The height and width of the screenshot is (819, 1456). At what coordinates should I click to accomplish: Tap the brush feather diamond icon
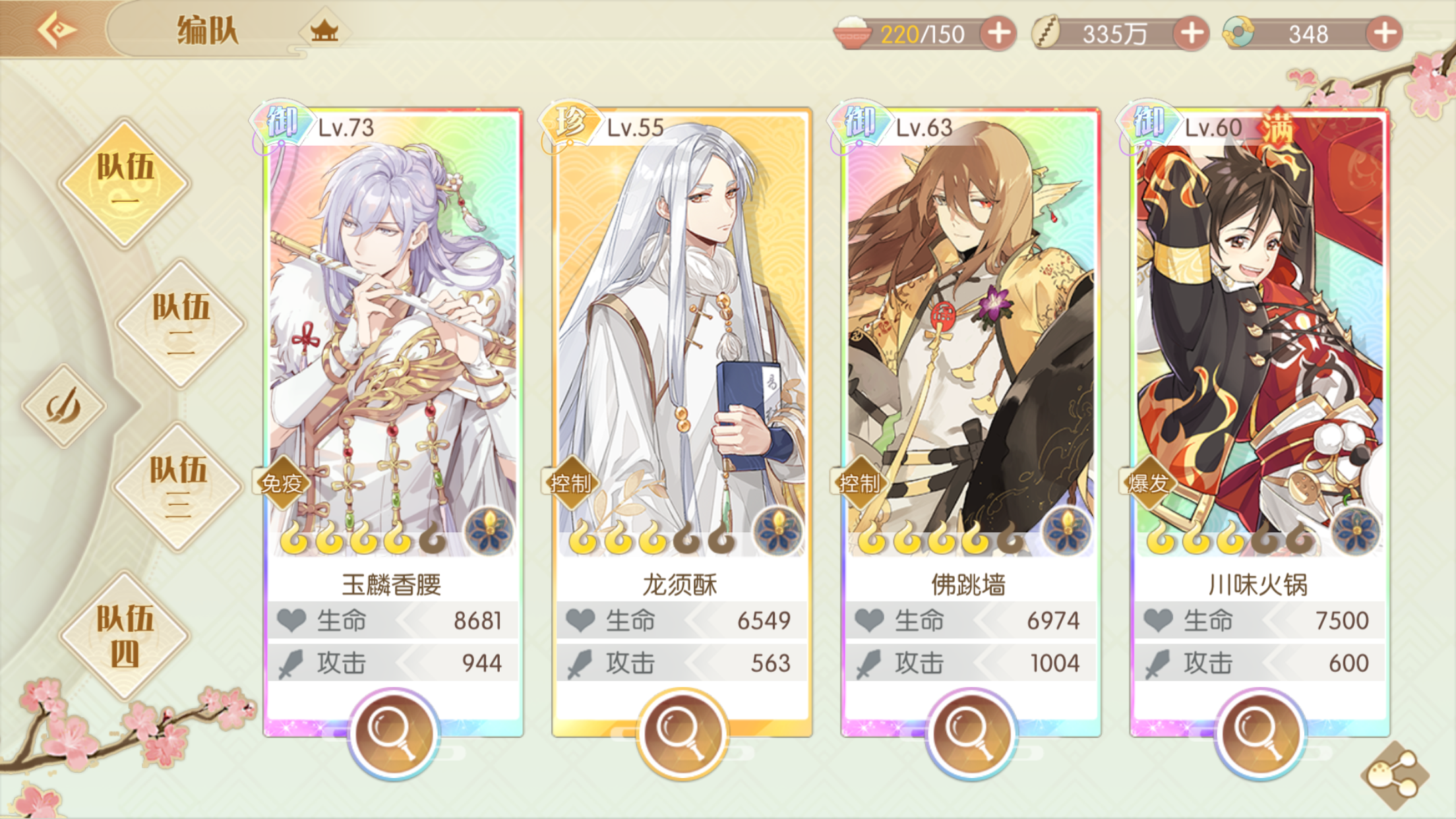click(64, 406)
